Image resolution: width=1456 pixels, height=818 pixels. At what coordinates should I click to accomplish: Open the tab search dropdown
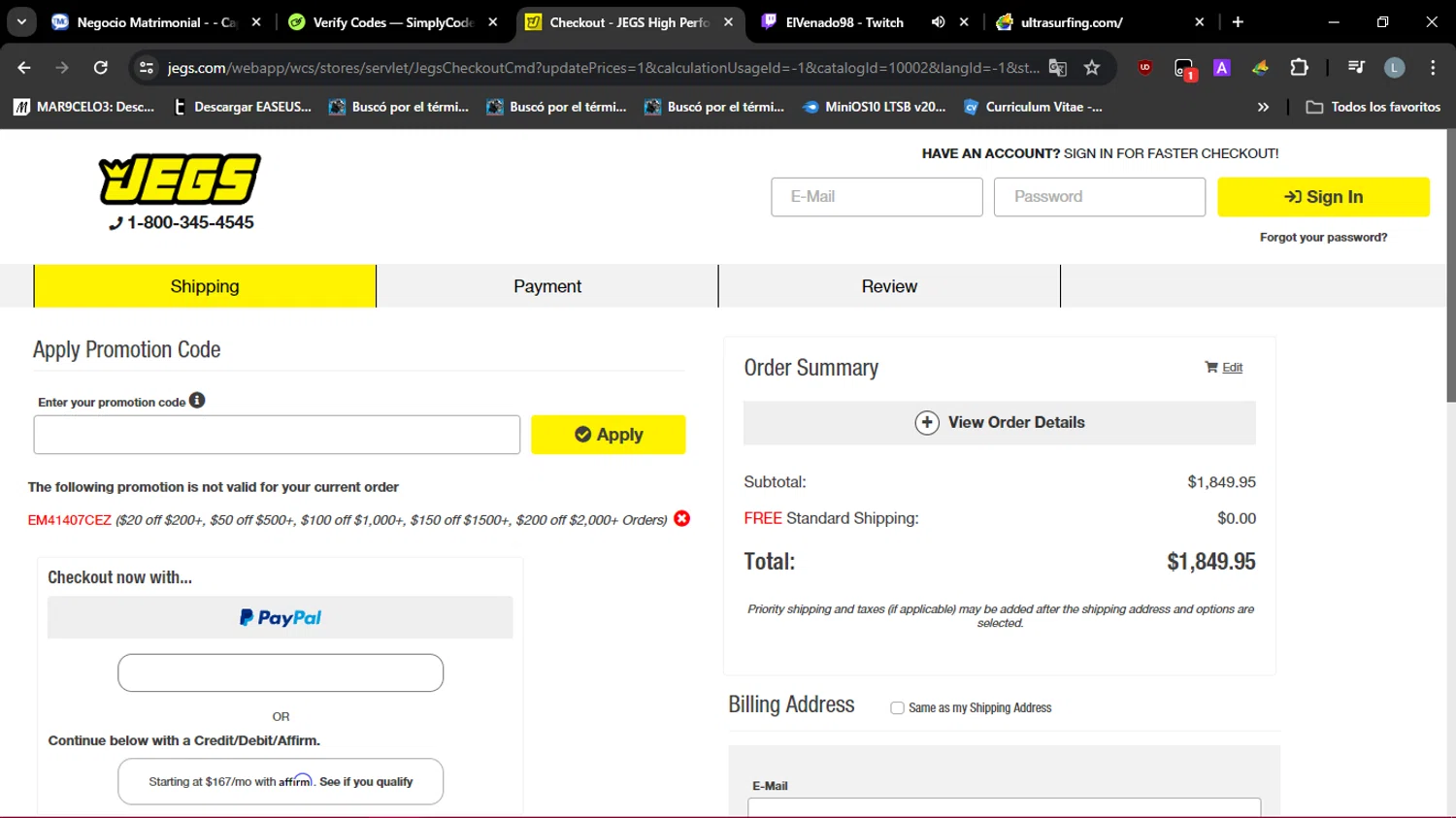pos(21,21)
